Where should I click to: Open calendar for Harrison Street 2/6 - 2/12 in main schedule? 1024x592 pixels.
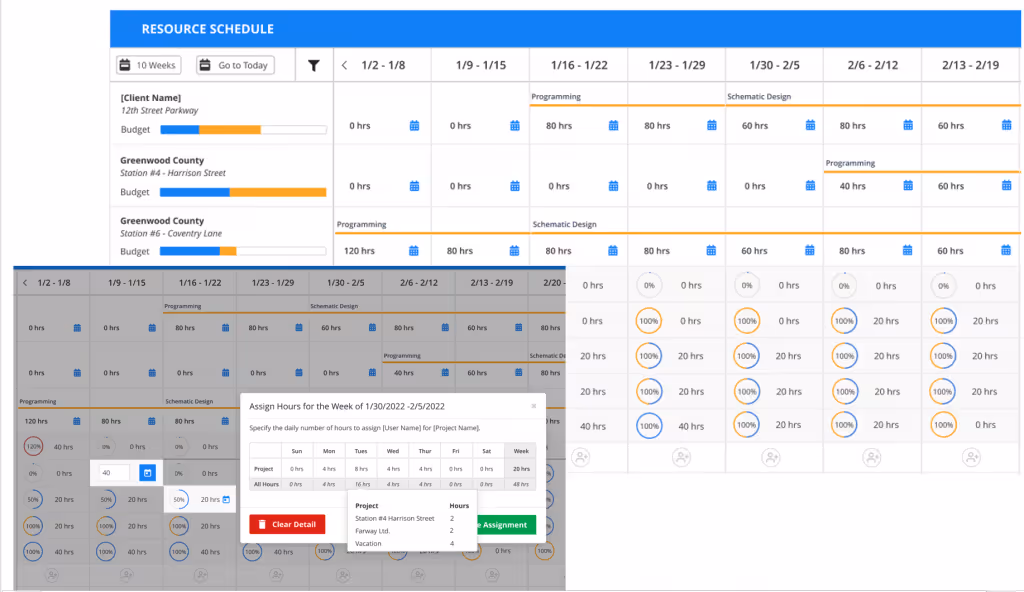908,186
